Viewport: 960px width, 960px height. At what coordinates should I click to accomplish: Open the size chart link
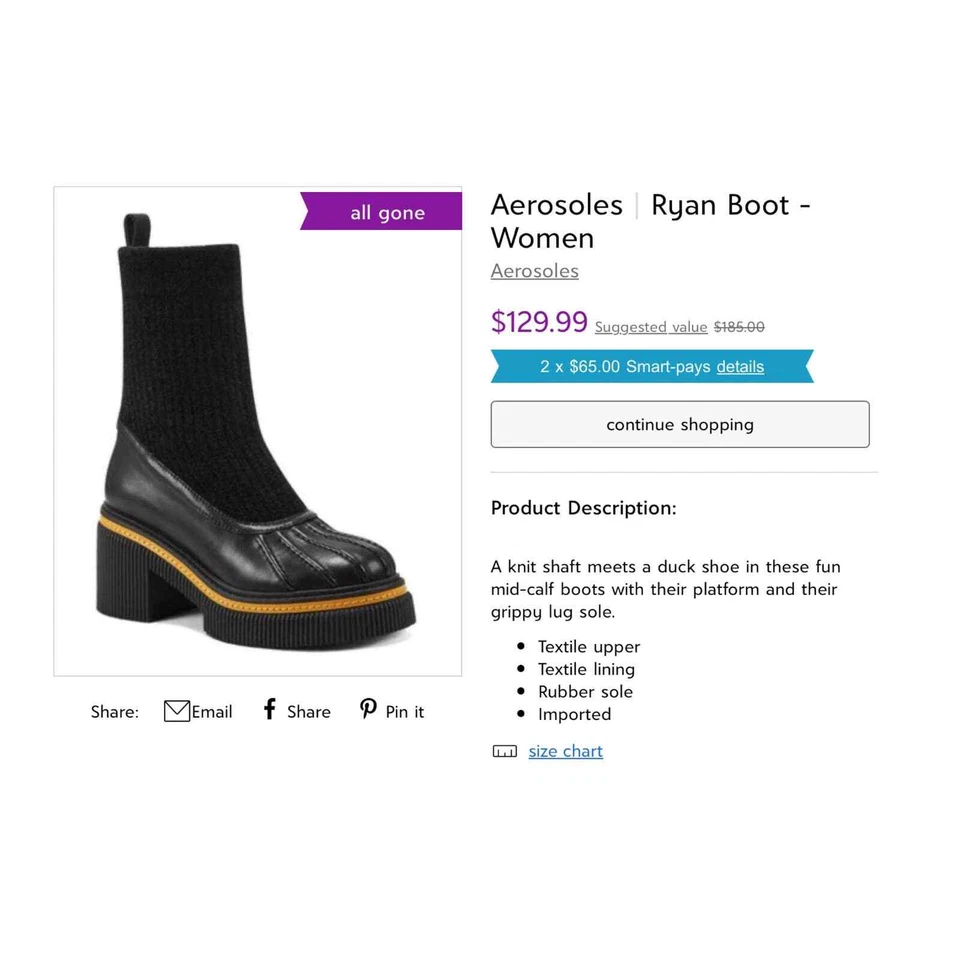tap(565, 751)
